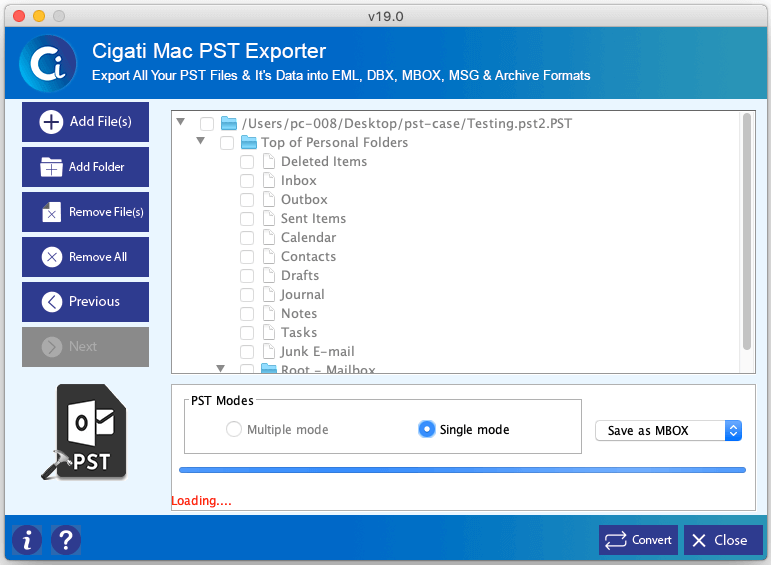This screenshot has width=771, height=565.
Task: Click the Add Folder button
Action: tap(86, 167)
